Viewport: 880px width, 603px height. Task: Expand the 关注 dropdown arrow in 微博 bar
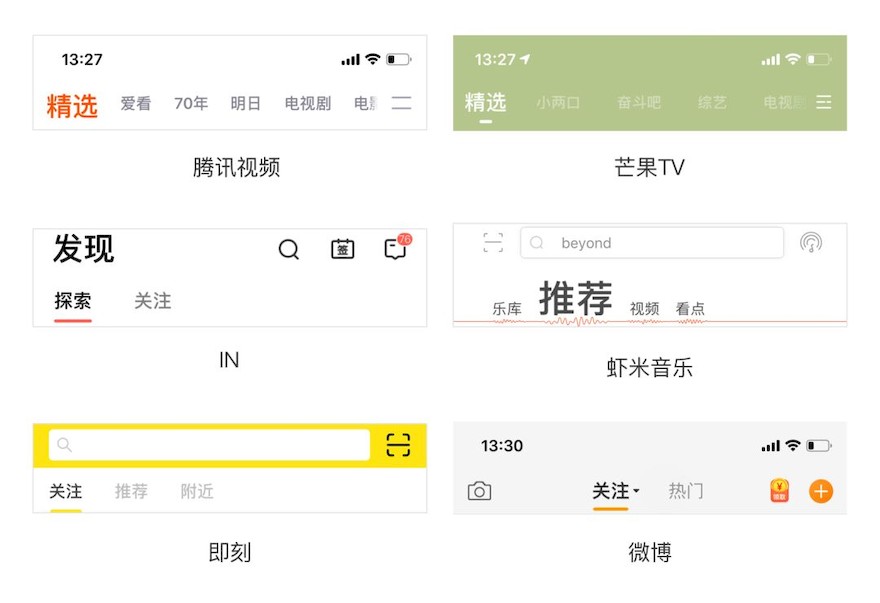pyautogui.click(x=636, y=491)
